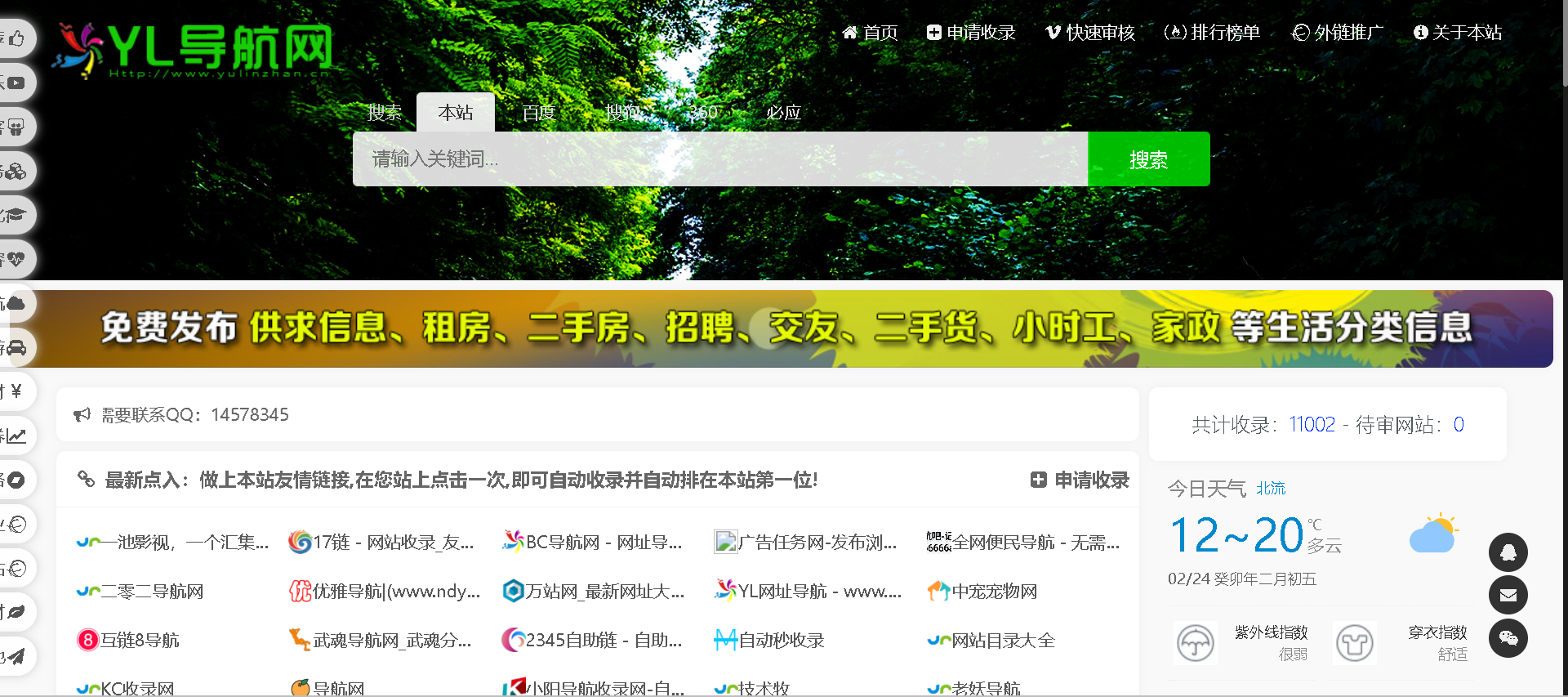This screenshot has height=697, width=1568.
Task: Click the clothing index shirt icon
Action: [1355, 643]
